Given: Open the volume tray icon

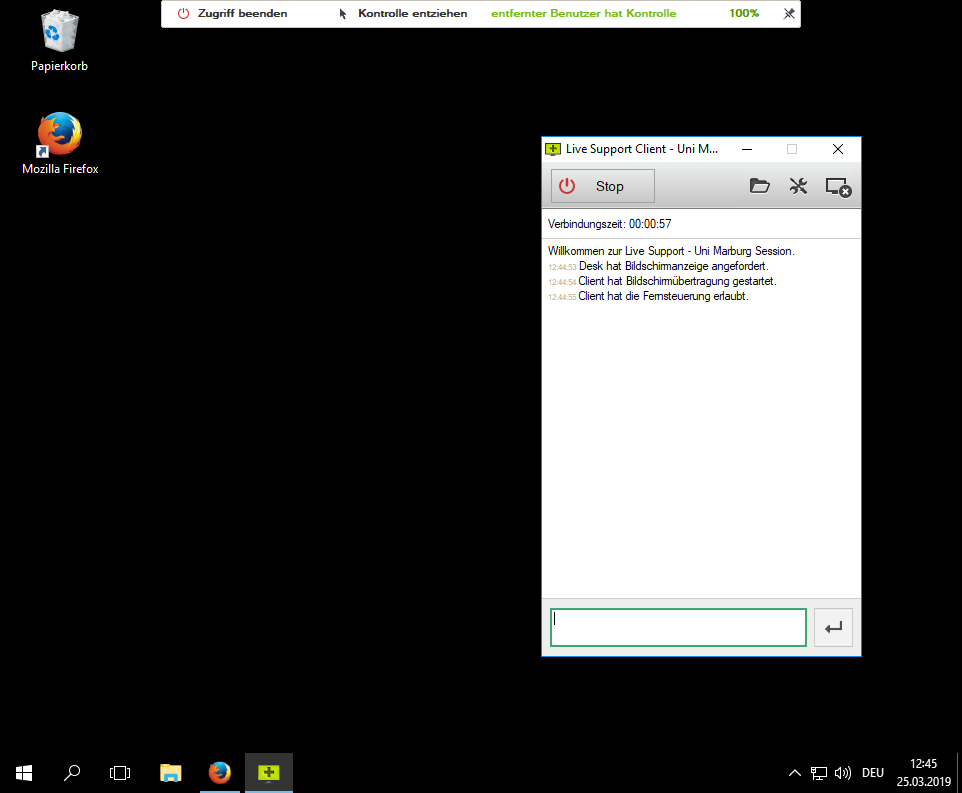Looking at the screenshot, I should coord(843,773).
